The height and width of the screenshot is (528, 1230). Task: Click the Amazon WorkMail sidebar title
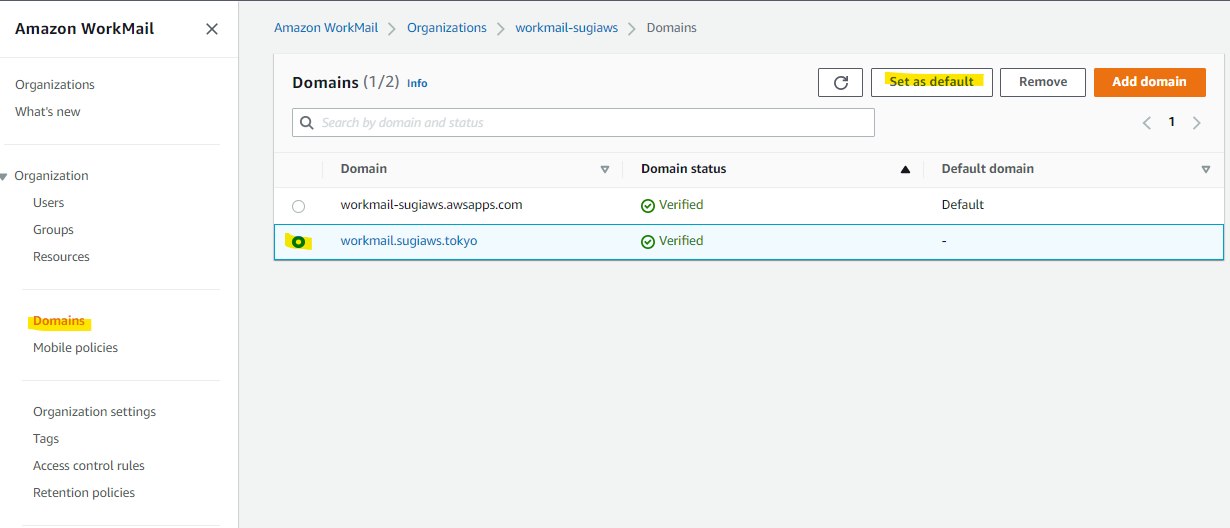click(x=85, y=29)
